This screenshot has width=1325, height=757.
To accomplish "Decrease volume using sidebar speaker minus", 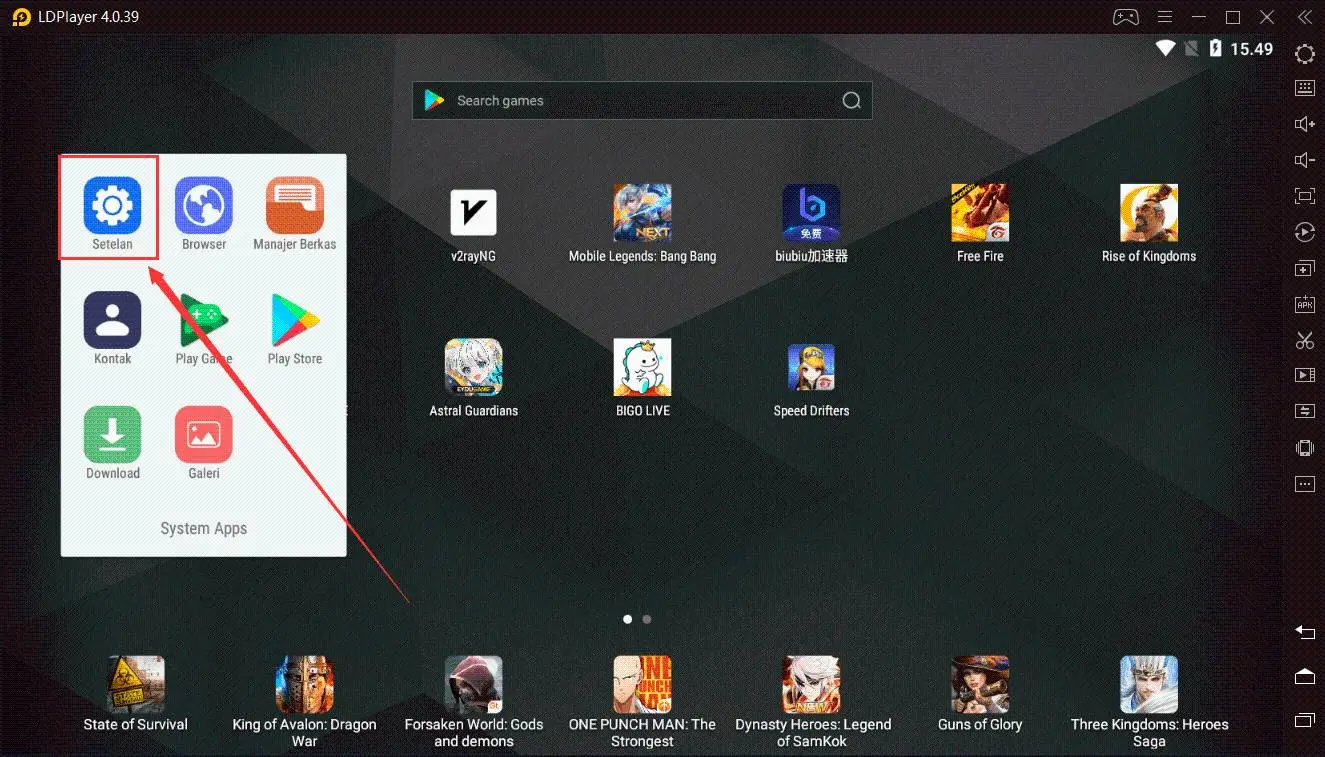I will [1305, 160].
